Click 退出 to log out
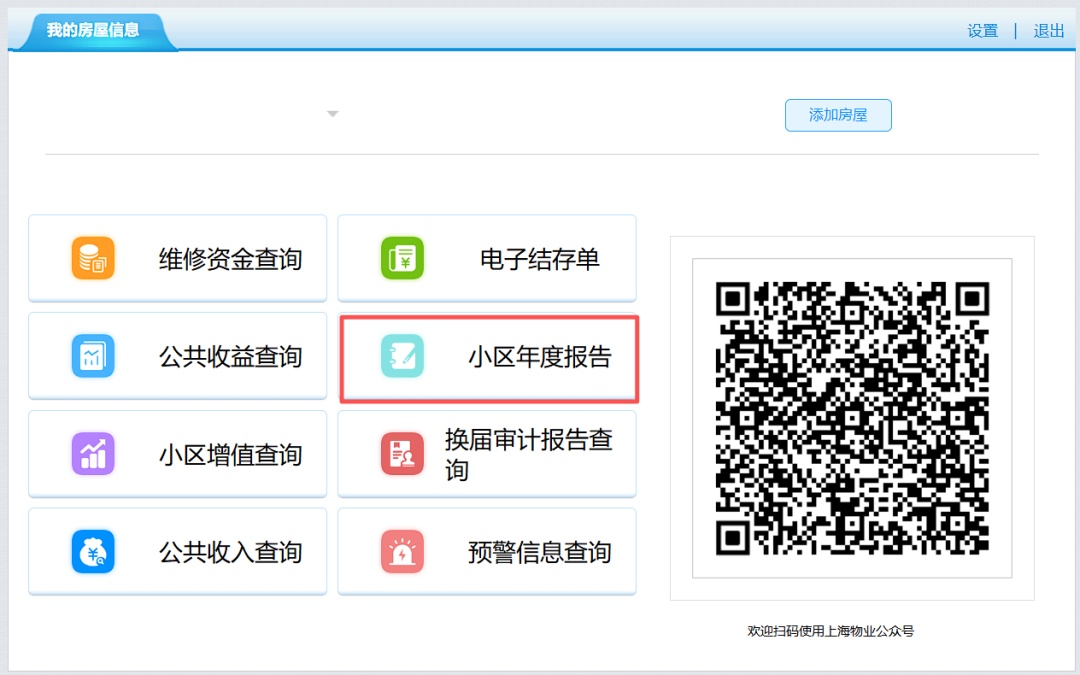The height and width of the screenshot is (675, 1080). [1048, 31]
